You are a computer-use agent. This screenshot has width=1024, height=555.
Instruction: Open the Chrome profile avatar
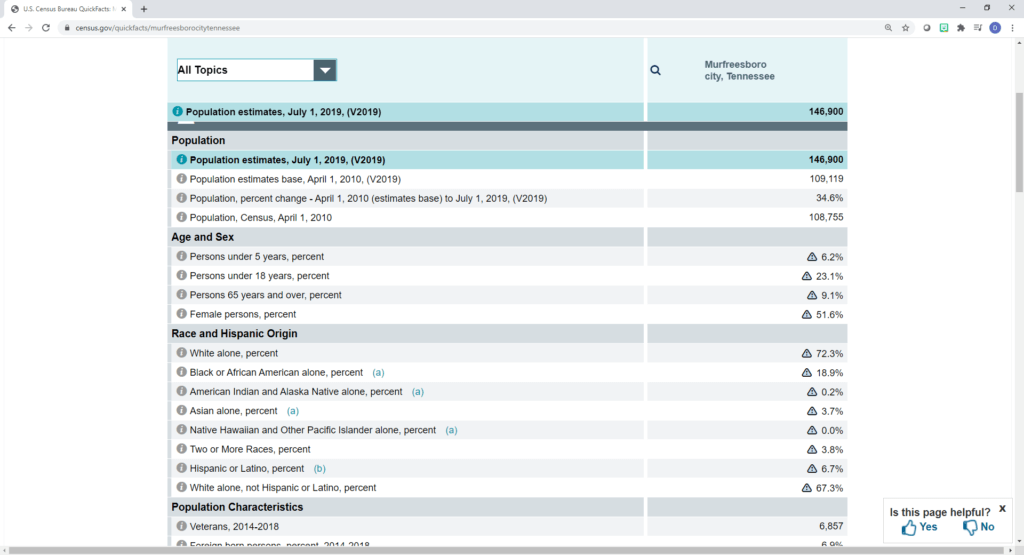(995, 28)
